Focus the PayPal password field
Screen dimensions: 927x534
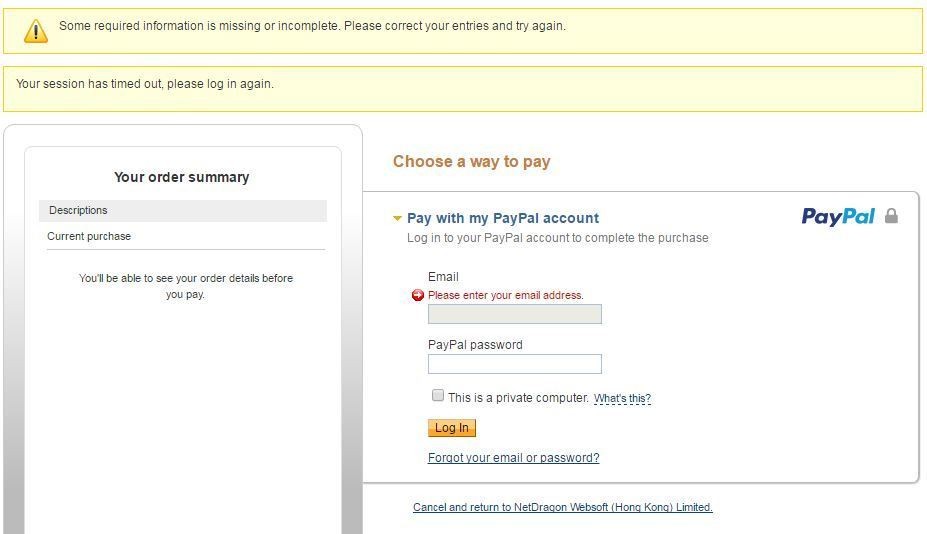tap(514, 364)
